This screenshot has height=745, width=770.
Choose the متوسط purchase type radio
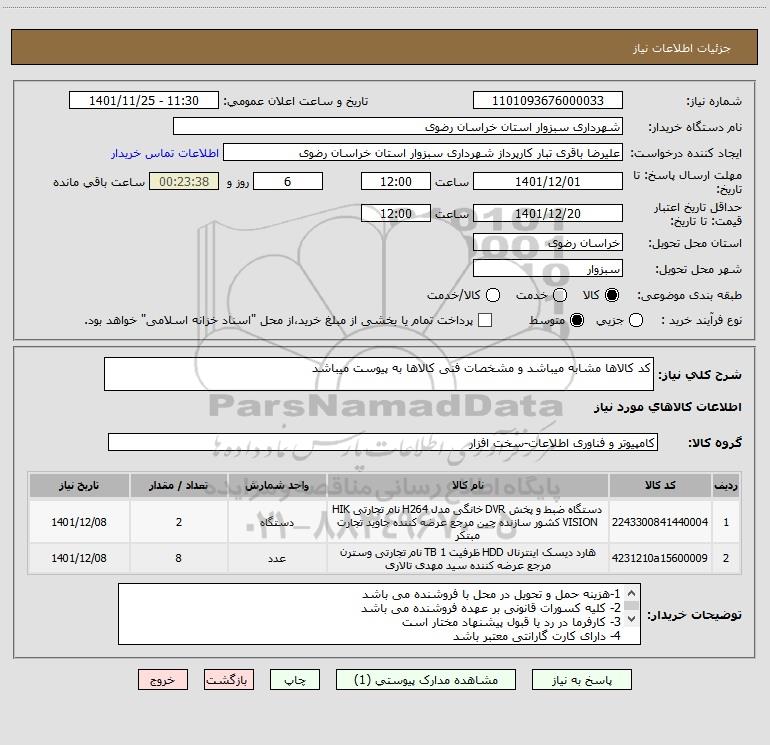pyautogui.click(x=577, y=320)
